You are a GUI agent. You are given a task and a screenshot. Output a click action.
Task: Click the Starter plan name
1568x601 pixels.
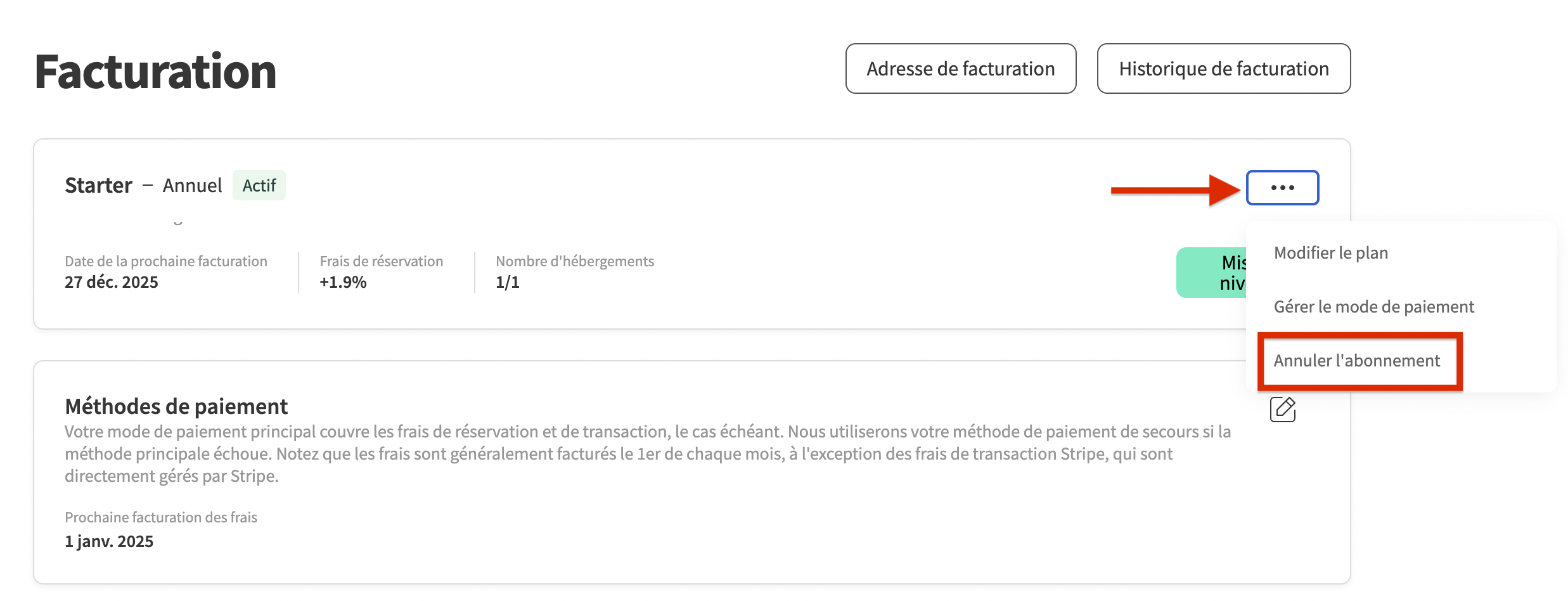coord(98,185)
